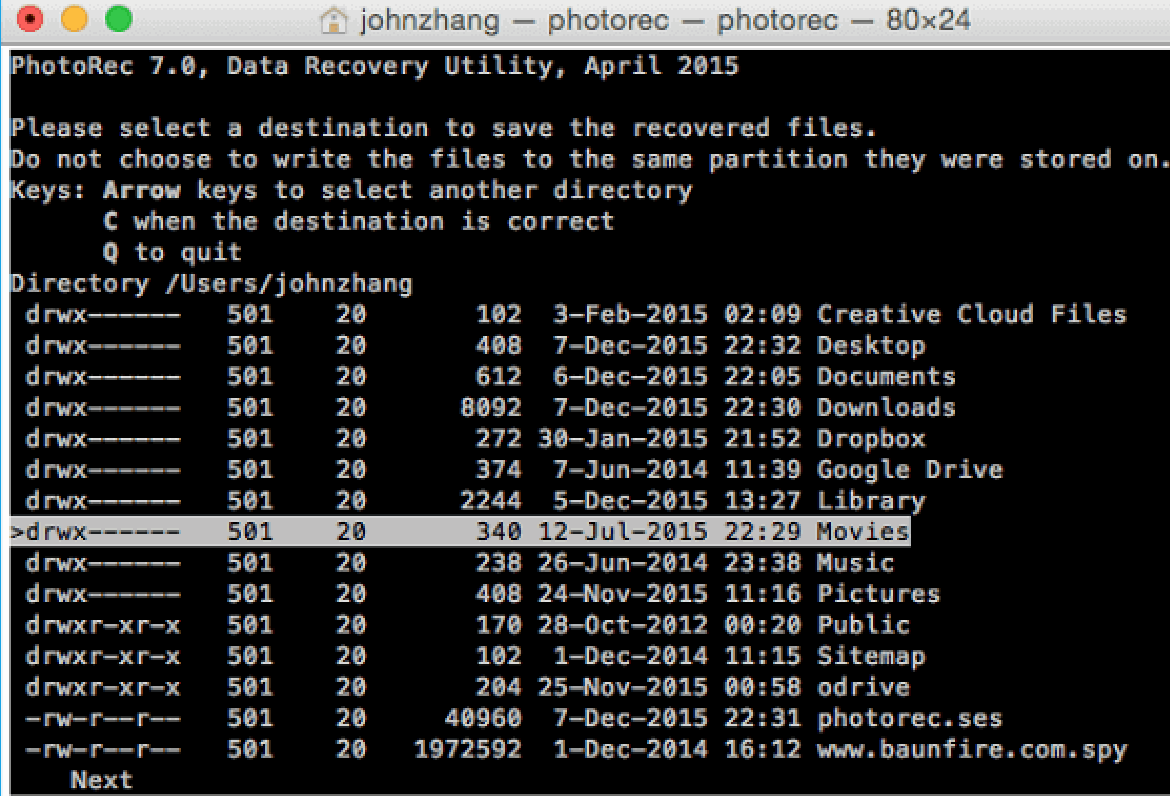Select the Library directory entry
Image resolution: width=1170 pixels, height=796 pixels.
pos(870,500)
